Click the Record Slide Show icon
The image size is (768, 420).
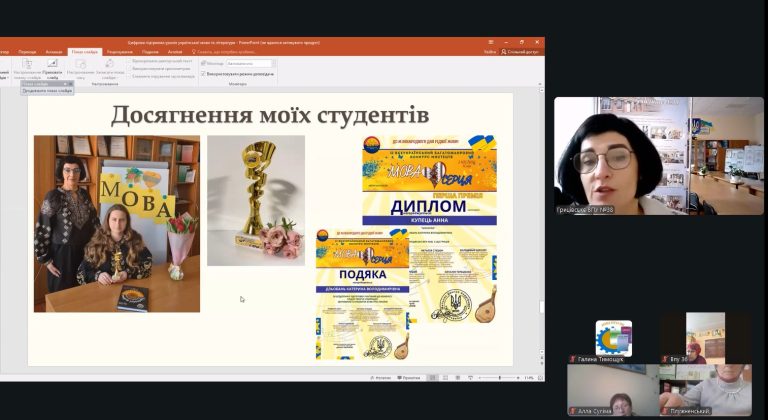tap(109, 69)
